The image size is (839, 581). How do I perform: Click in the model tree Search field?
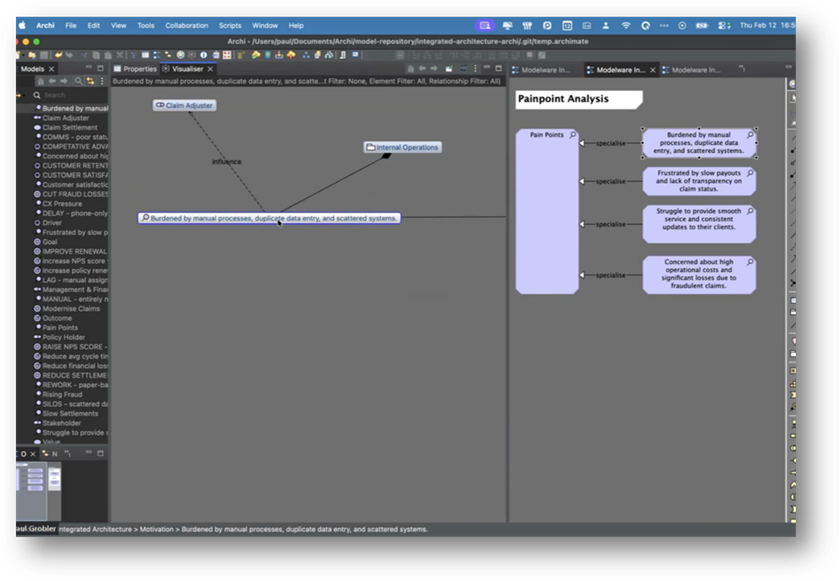pos(70,95)
